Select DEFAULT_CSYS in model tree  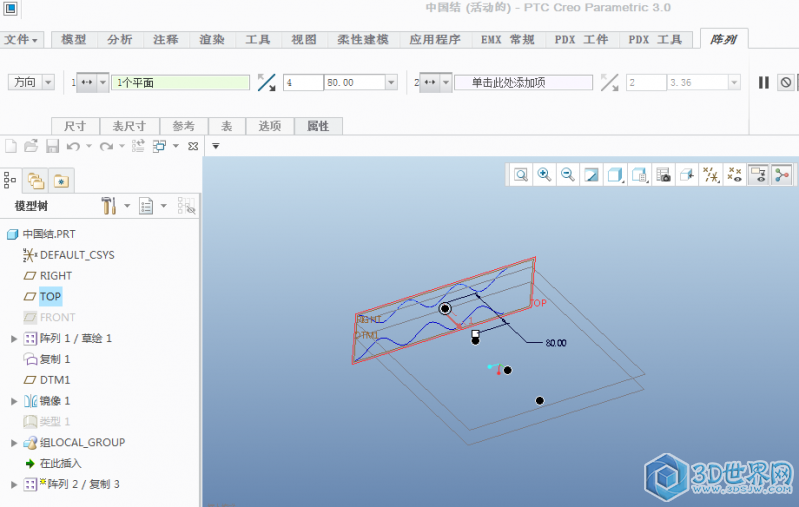[77, 255]
